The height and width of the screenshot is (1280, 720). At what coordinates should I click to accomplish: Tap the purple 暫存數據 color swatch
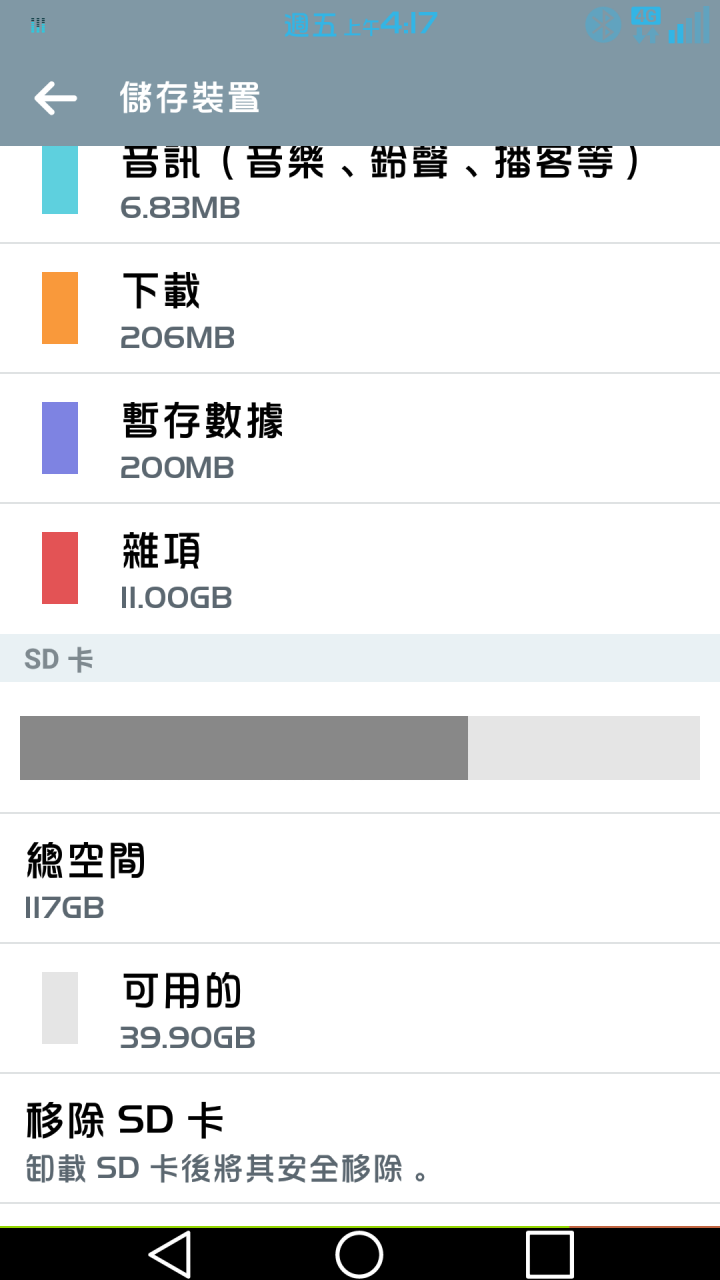click(60, 438)
